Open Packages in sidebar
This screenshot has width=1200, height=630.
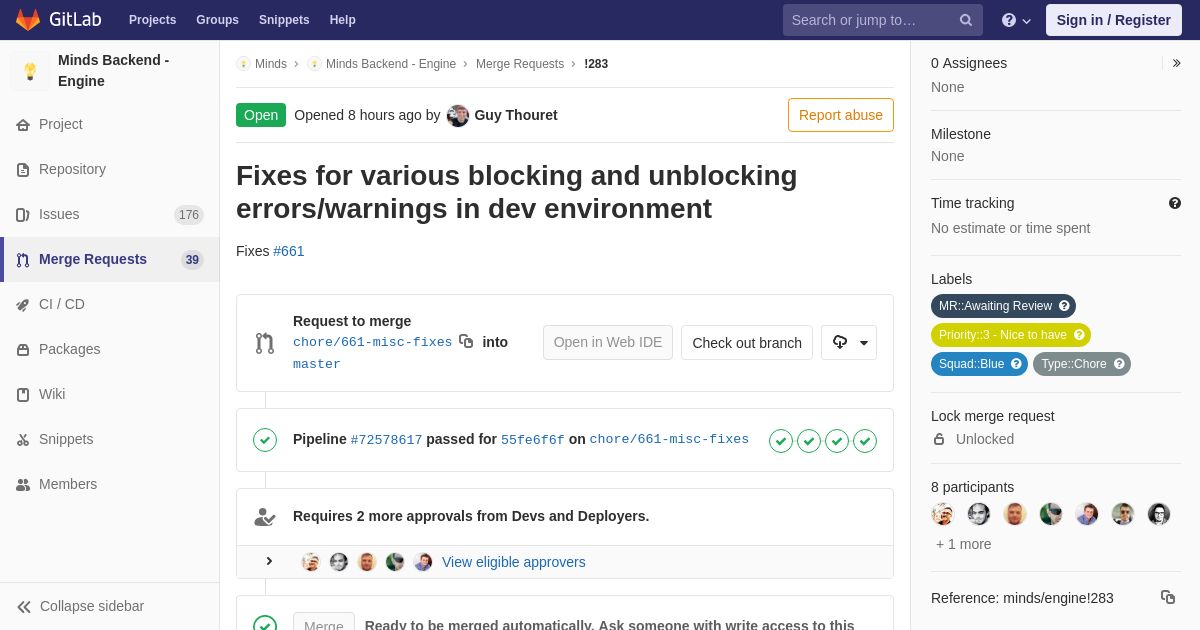[x=110, y=349]
